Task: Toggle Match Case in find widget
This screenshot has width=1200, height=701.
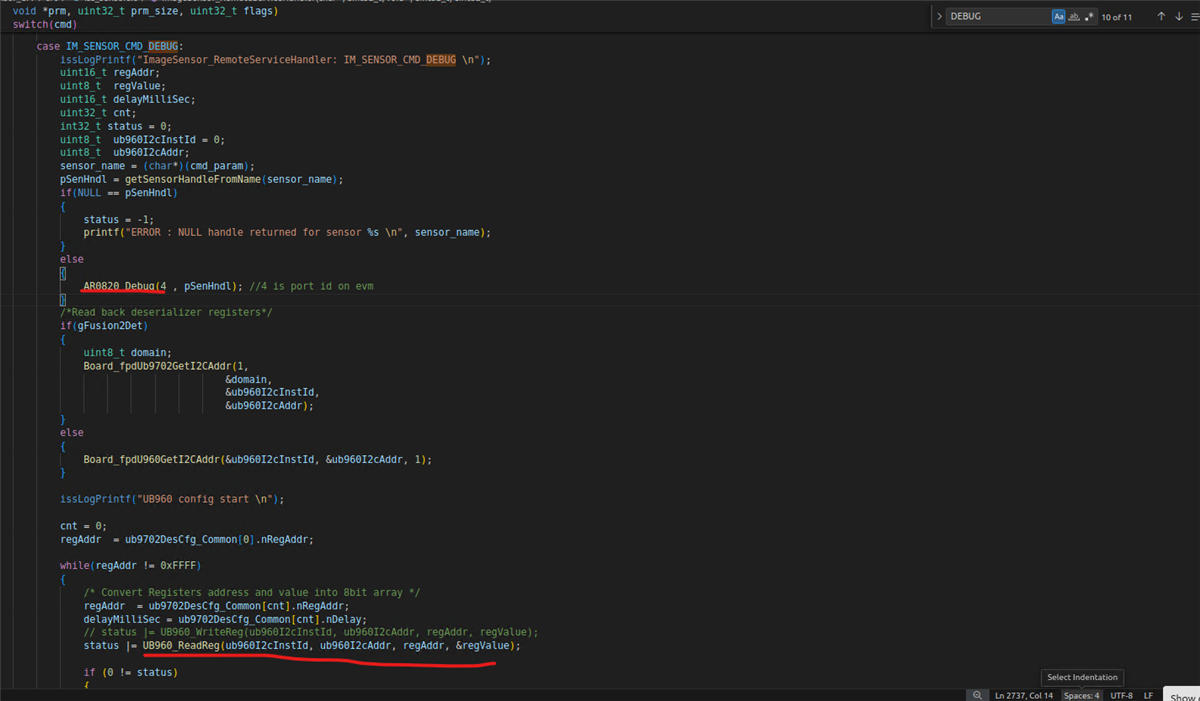Action: coord(1059,17)
